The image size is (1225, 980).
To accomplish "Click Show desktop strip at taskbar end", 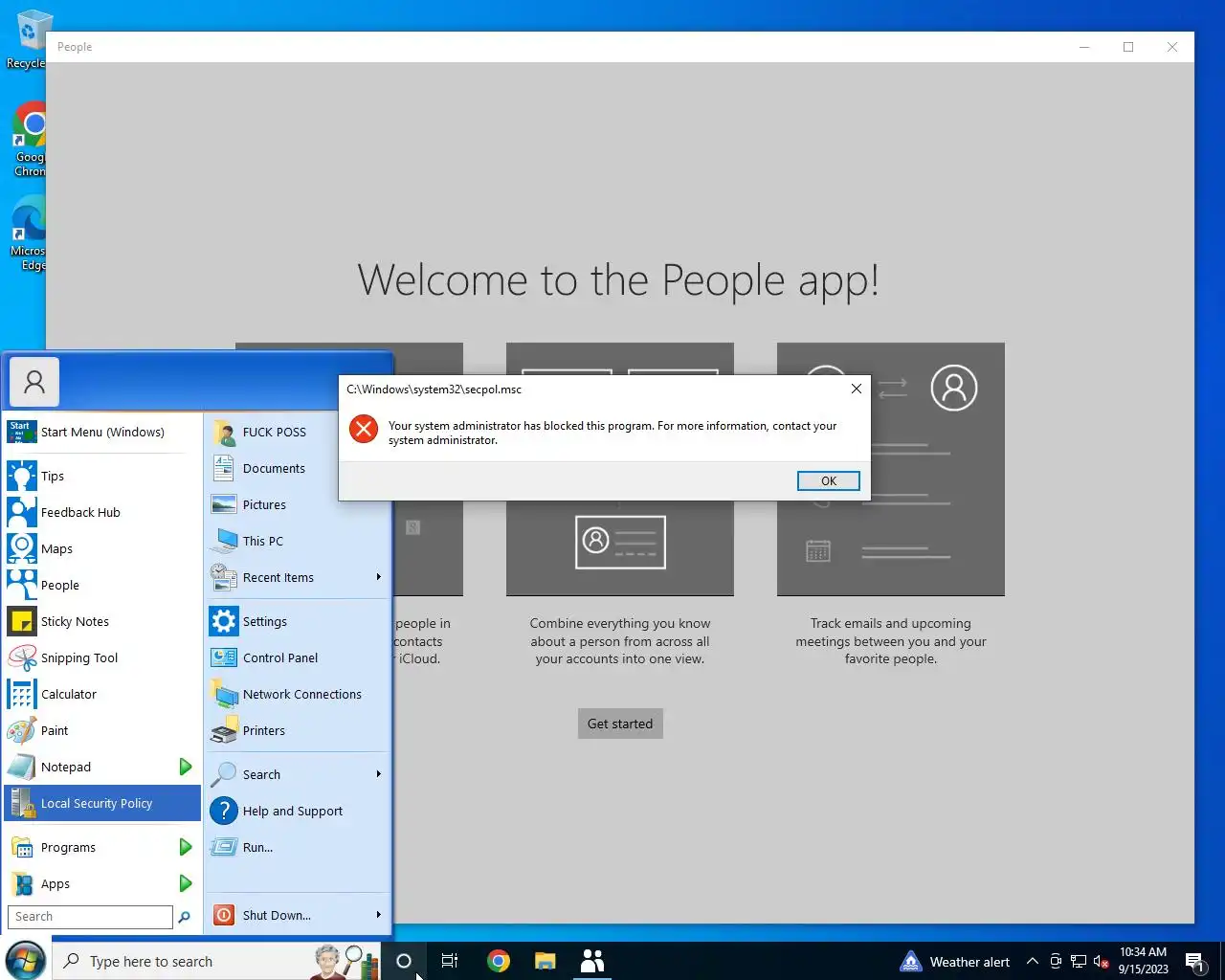I will pyautogui.click(x=1222, y=961).
